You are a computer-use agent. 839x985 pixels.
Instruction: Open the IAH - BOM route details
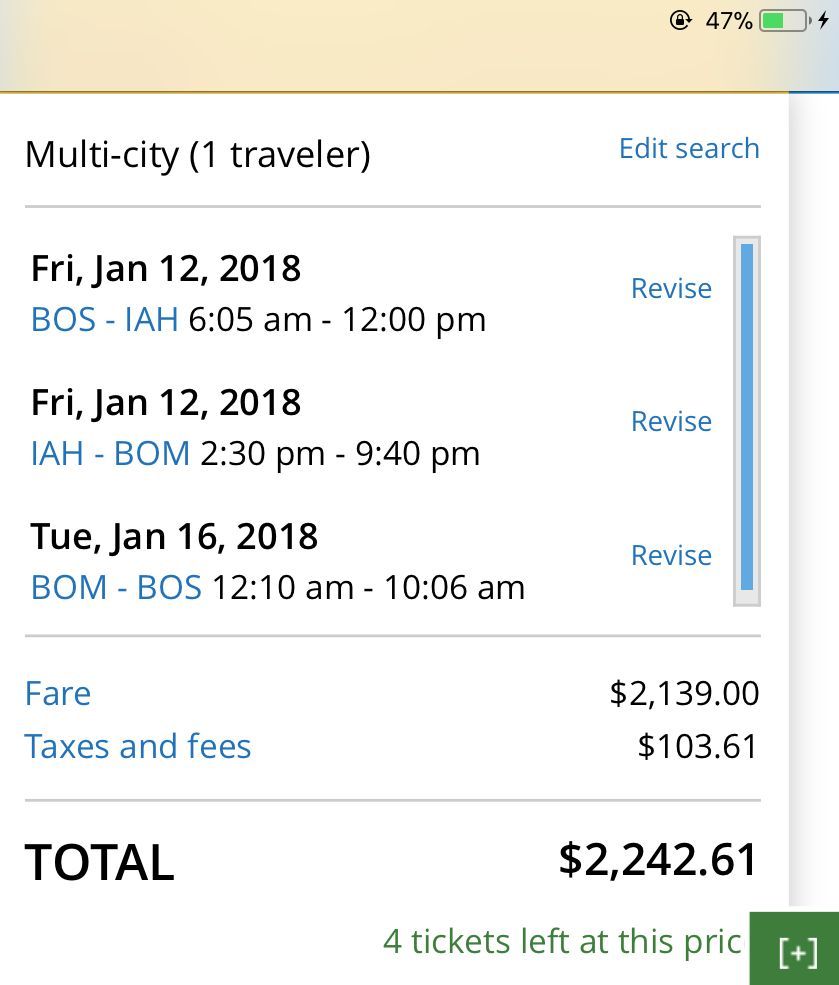point(110,454)
